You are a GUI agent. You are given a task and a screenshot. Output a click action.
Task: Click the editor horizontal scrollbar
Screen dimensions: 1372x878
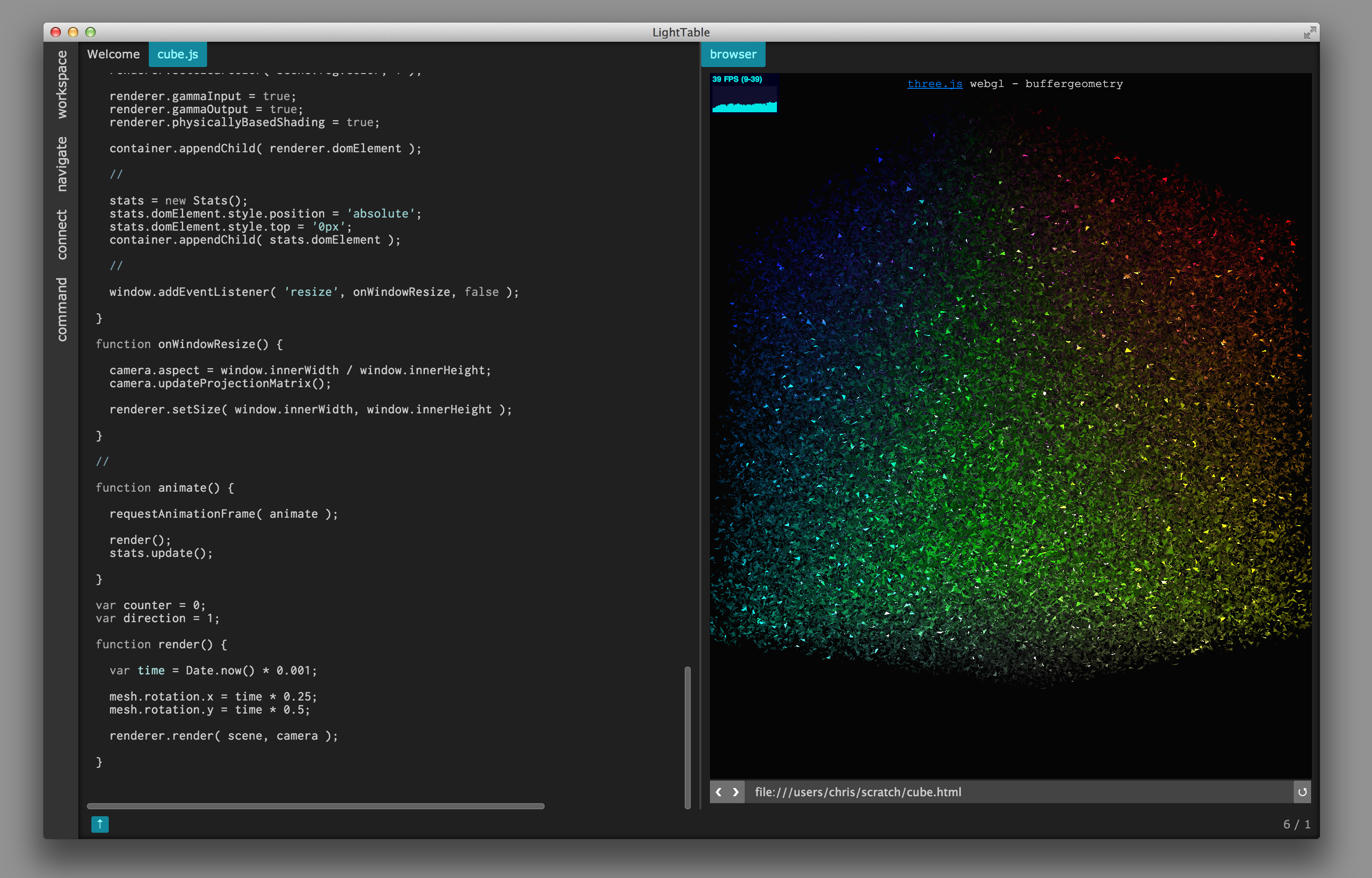click(x=316, y=806)
